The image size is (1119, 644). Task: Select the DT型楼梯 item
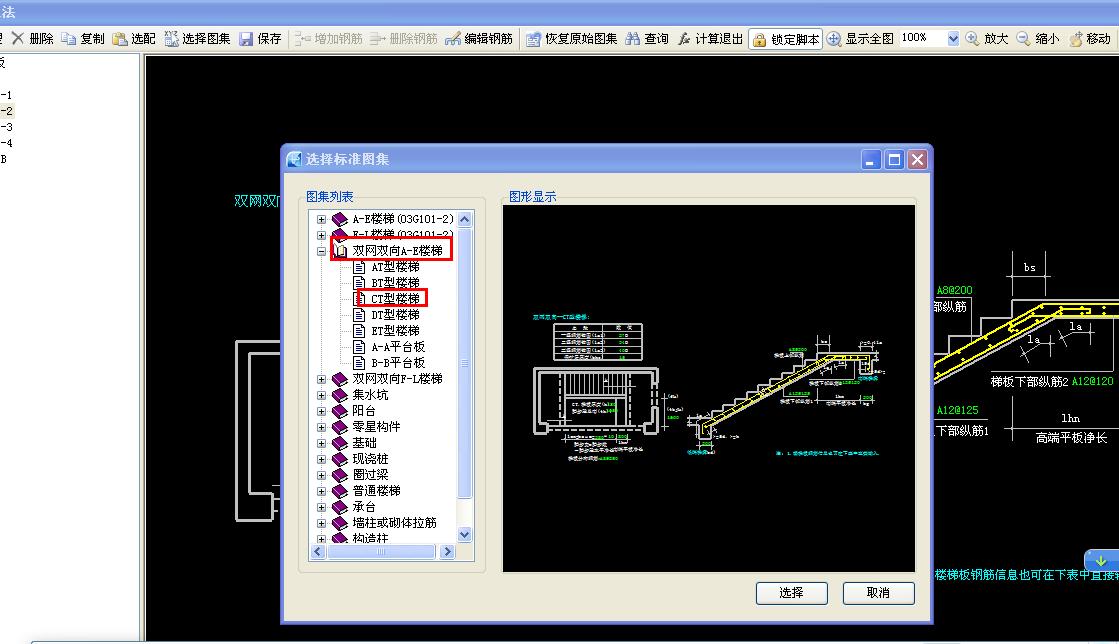click(x=395, y=315)
